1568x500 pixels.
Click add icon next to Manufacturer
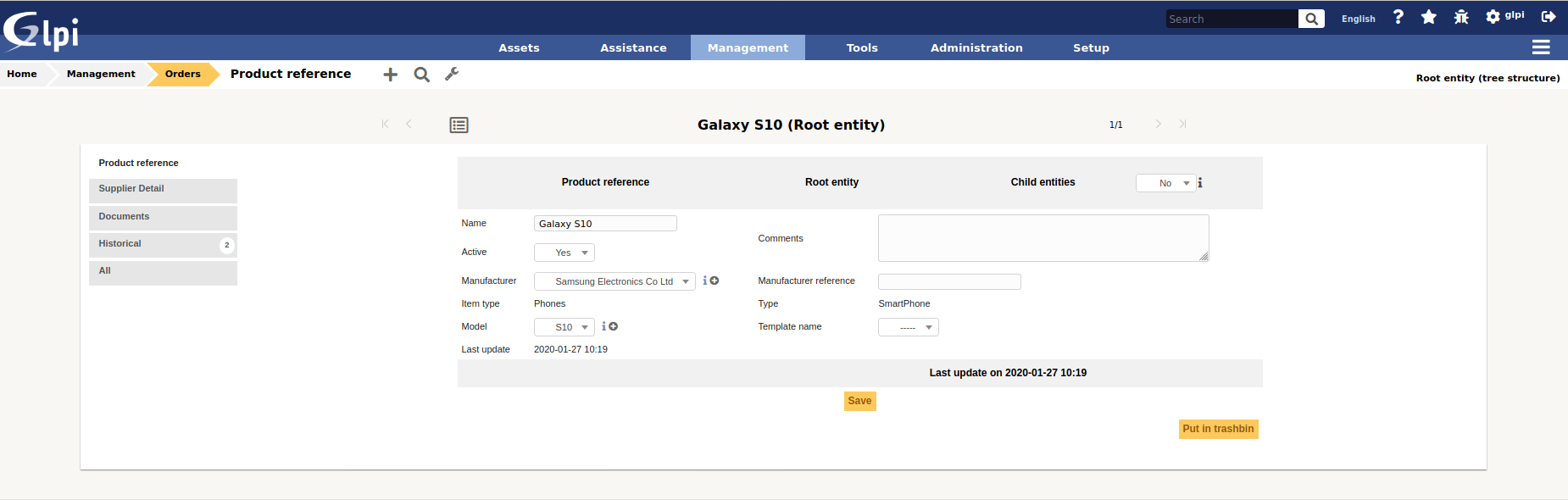[714, 281]
